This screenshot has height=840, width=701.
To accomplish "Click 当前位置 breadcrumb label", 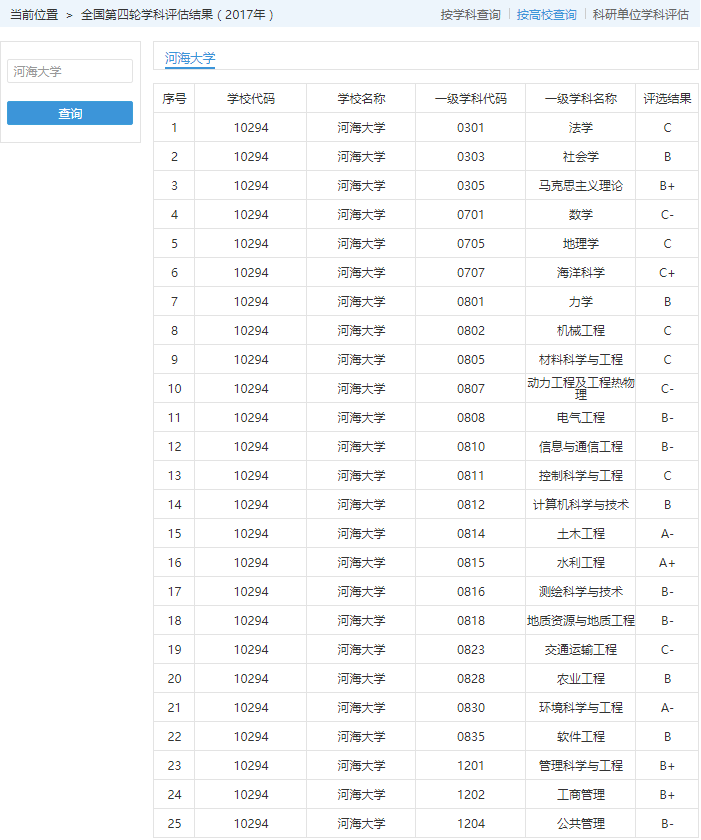I will click(x=34, y=14).
